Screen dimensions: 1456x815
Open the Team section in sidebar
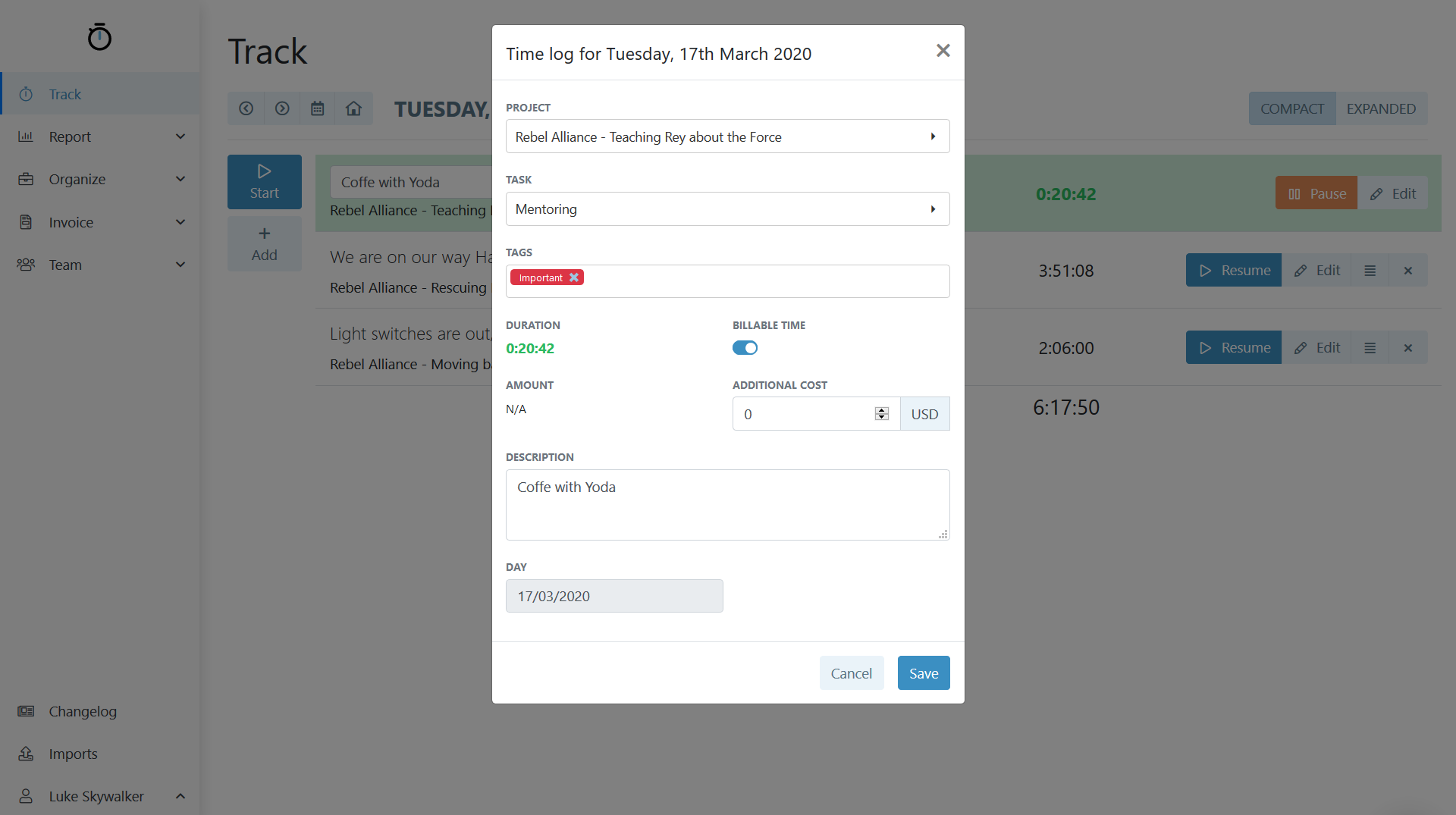point(64,265)
